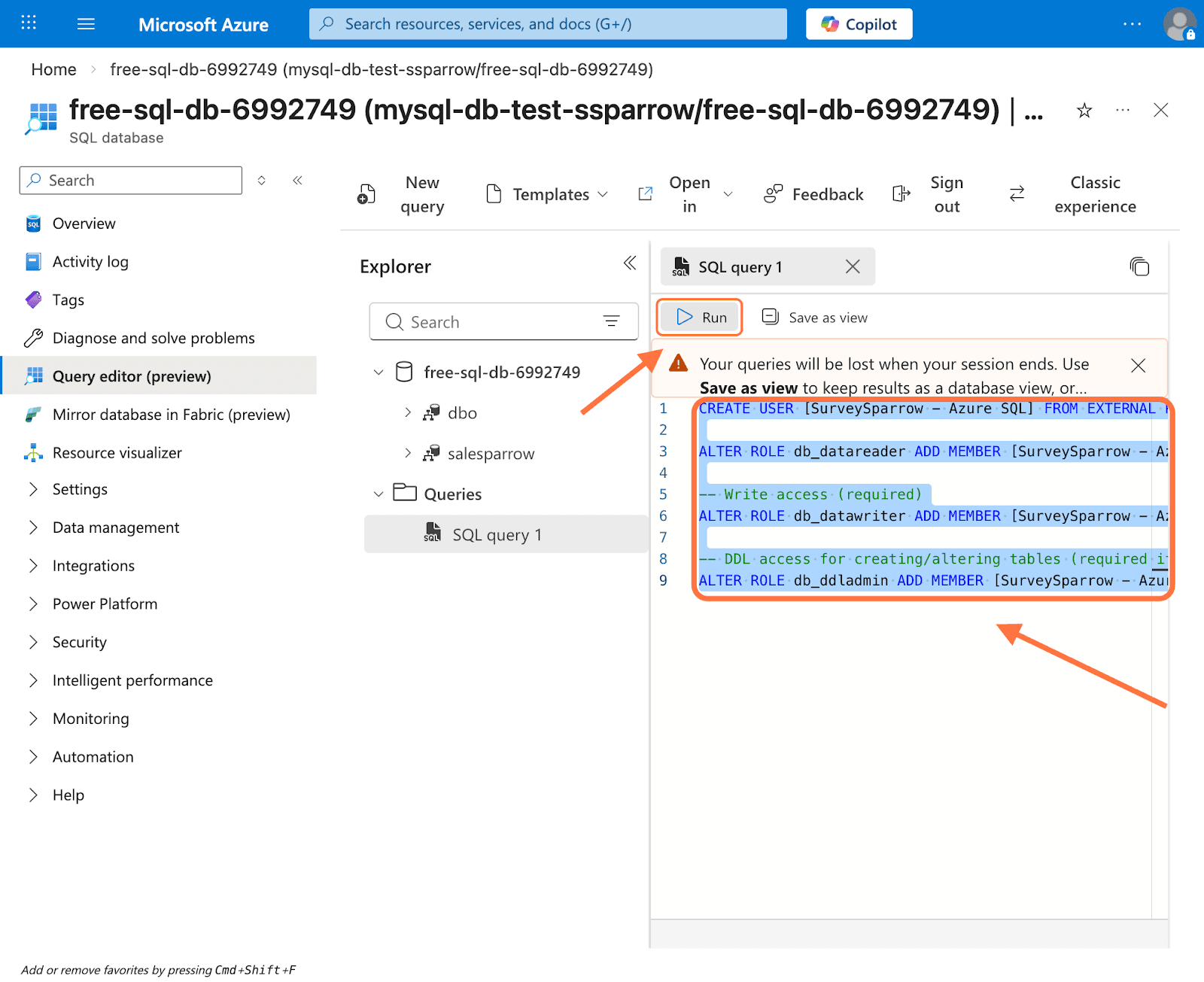The width and height of the screenshot is (1204, 982).
Task: Expand the dbo schema node
Action: pos(408,413)
